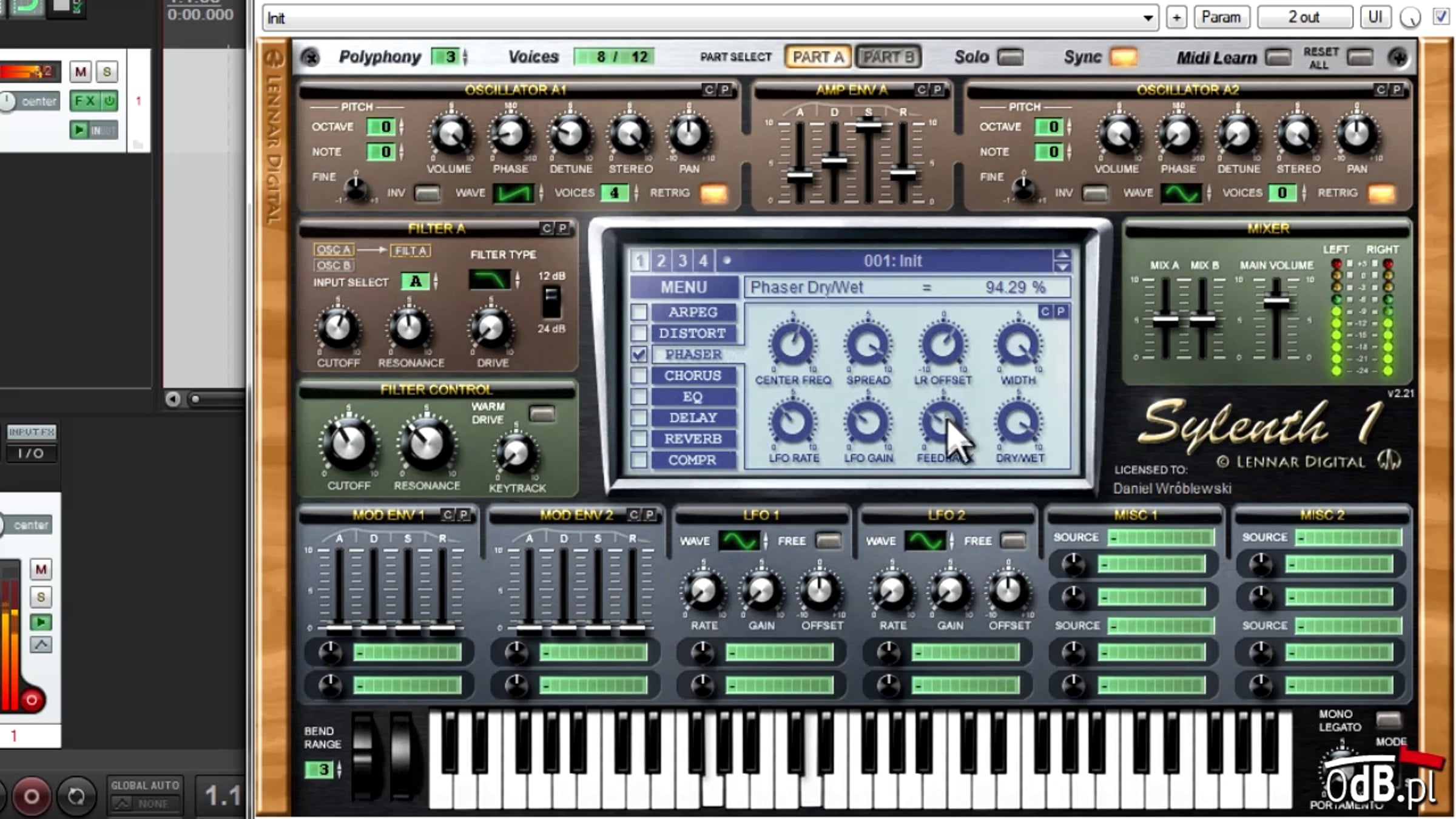Click the Phaser LFO Rate knob

click(x=792, y=422)
